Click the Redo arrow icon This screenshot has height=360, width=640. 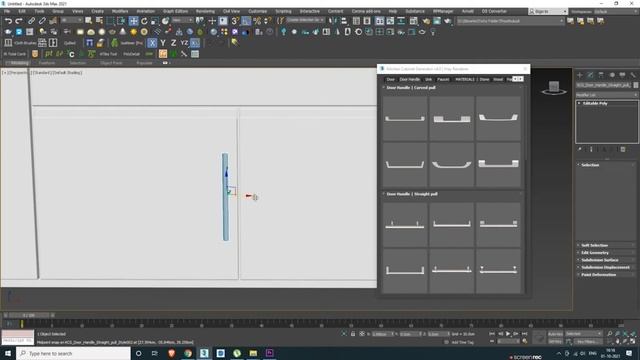tap(19, 21)
